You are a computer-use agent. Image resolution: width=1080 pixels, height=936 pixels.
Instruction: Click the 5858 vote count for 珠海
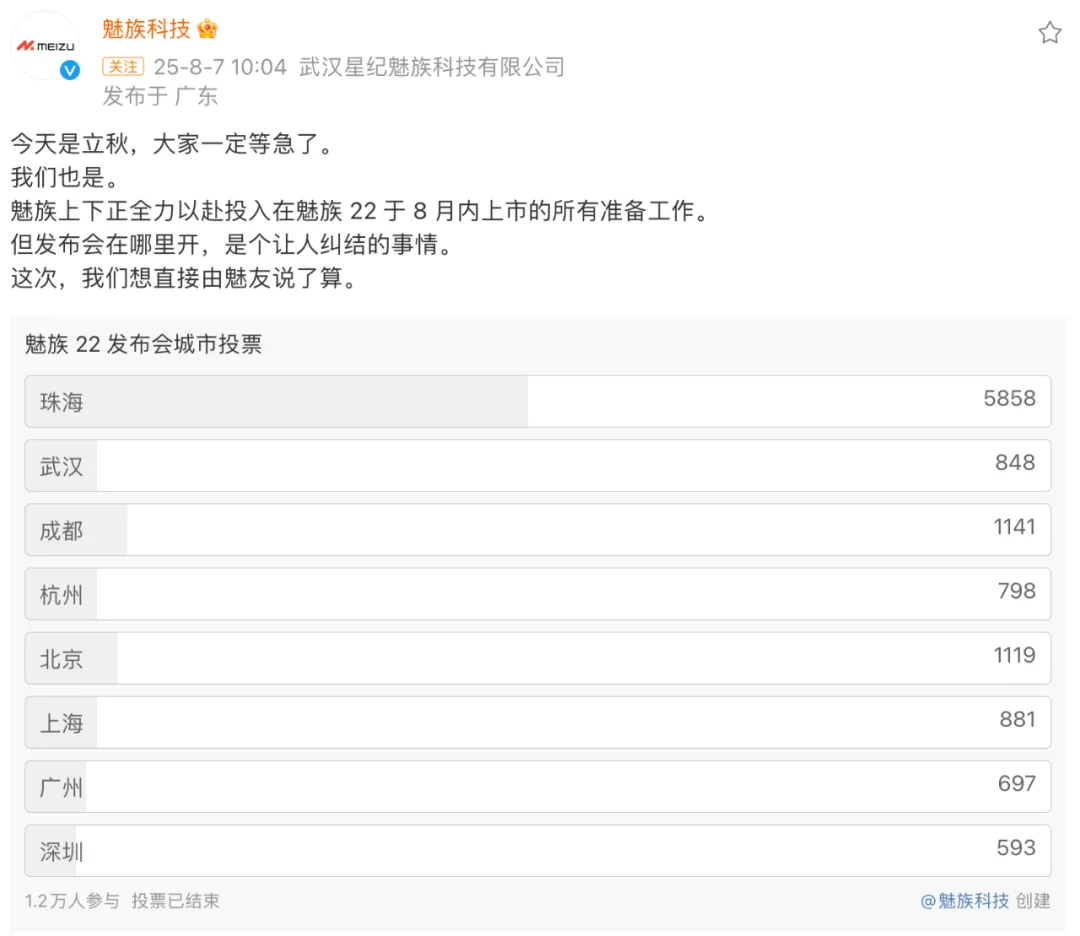coord(1009,398)
